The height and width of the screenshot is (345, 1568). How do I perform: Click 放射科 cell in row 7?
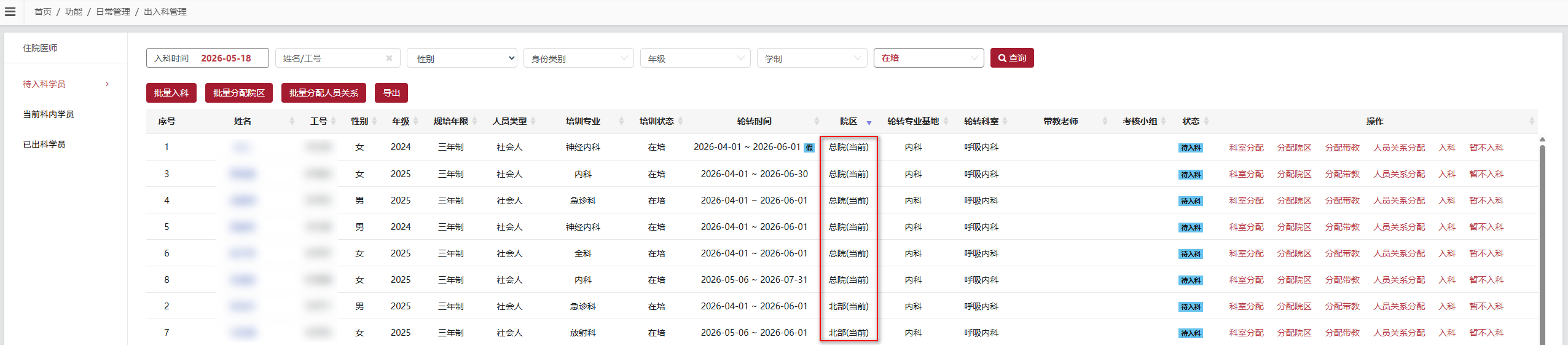click(x=583, y=333)
